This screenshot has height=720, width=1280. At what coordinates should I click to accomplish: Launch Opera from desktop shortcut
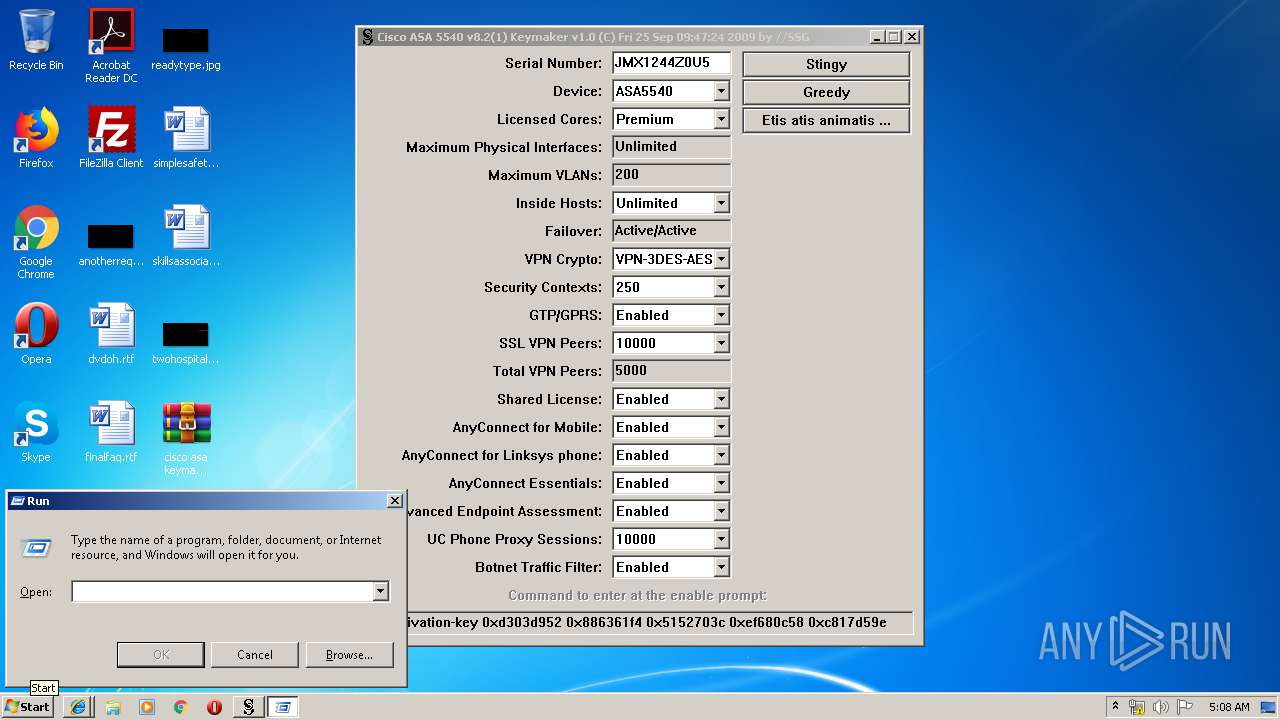tap(36, 334)
